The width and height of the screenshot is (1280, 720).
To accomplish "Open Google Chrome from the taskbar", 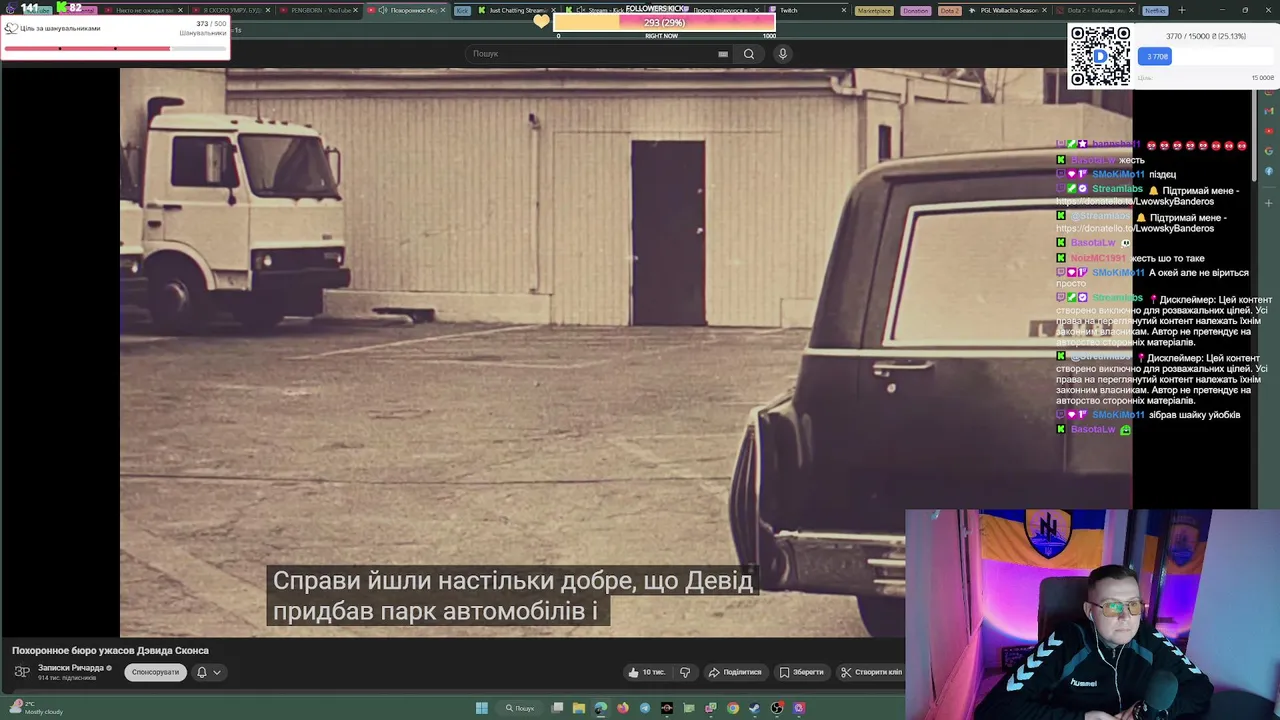I will [733, 708].
